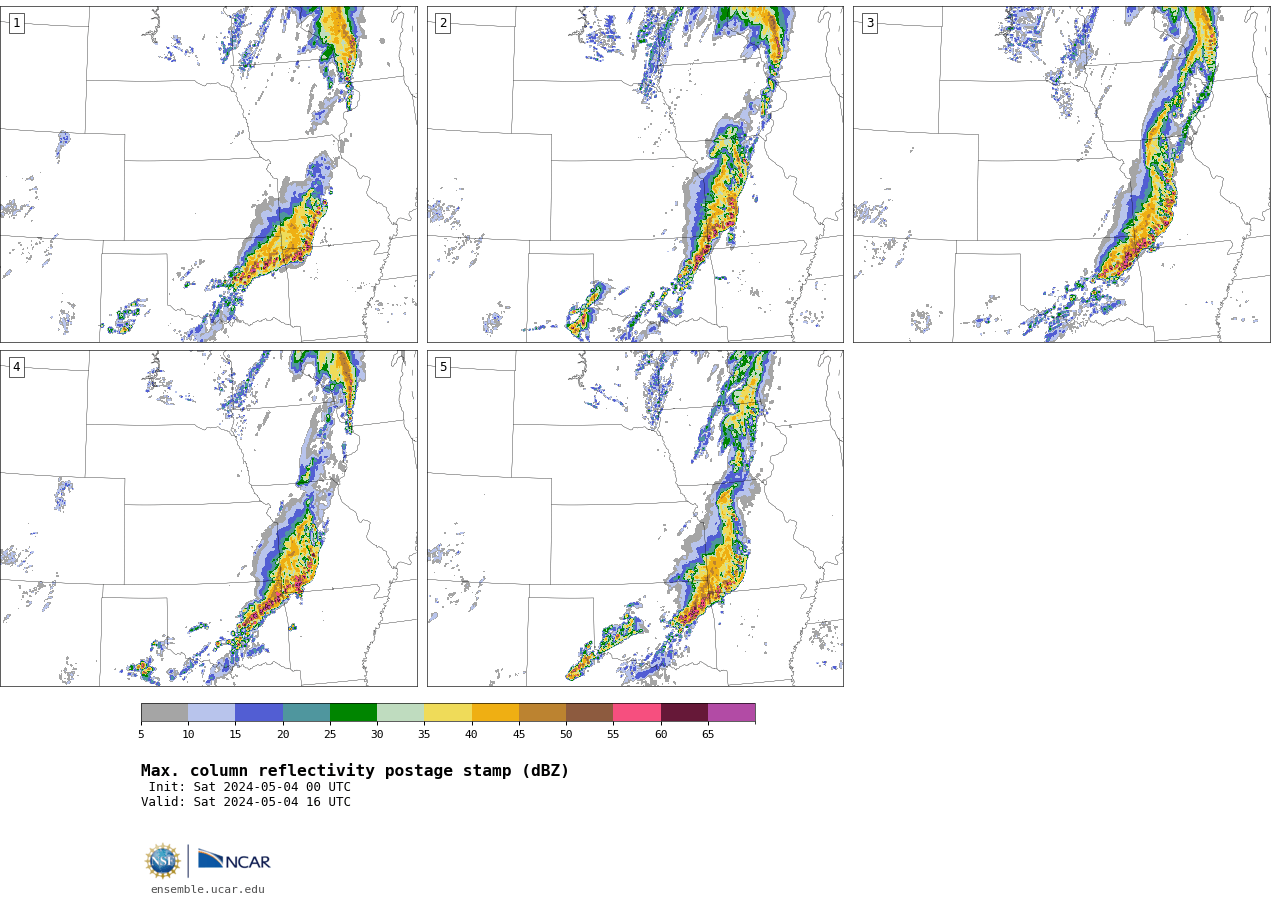The image size is (1280, 901).
Task: Click the 'Max. column reflectivity postage stamp (dBZ)' title
Action: tap(355, 771)
